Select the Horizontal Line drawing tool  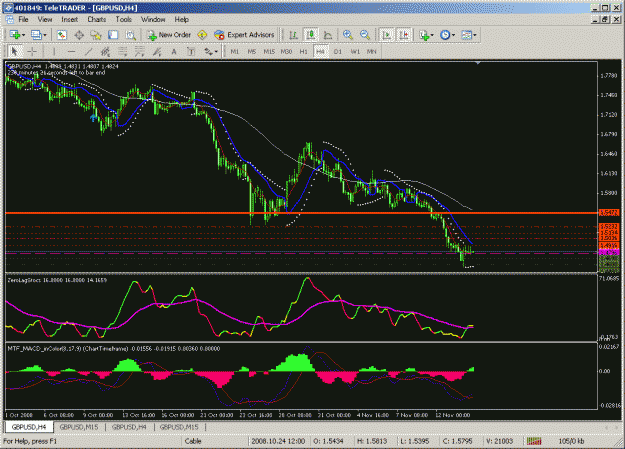tap(71, 51)
